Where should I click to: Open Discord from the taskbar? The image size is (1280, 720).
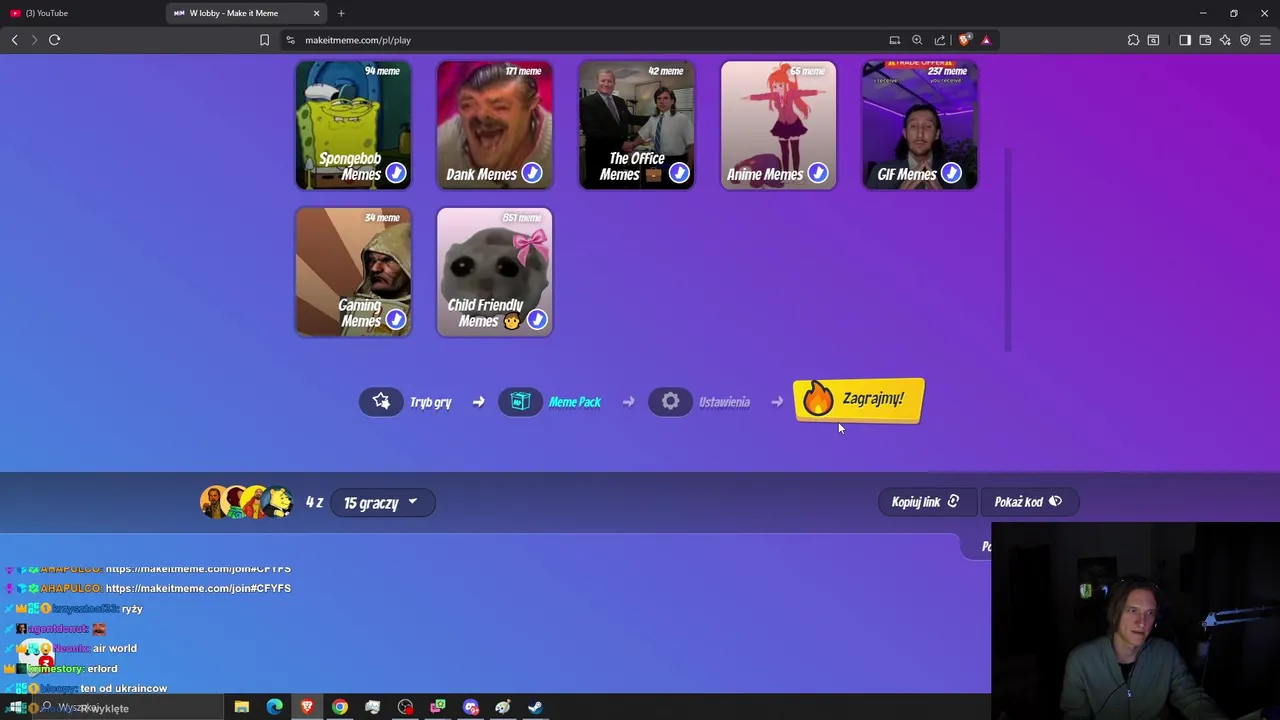(x=471, y=707)
